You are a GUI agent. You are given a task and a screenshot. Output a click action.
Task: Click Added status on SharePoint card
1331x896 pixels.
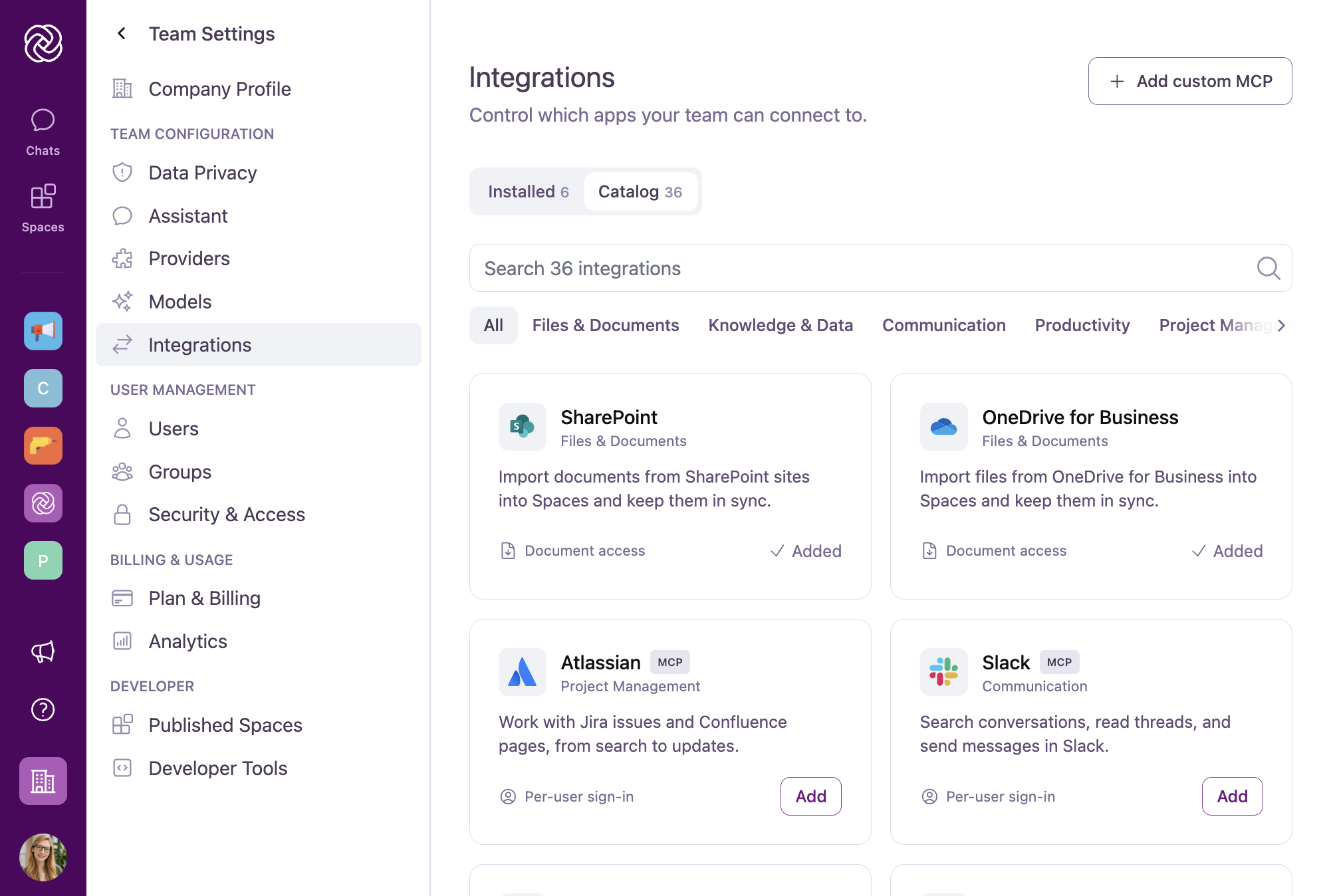806,551
